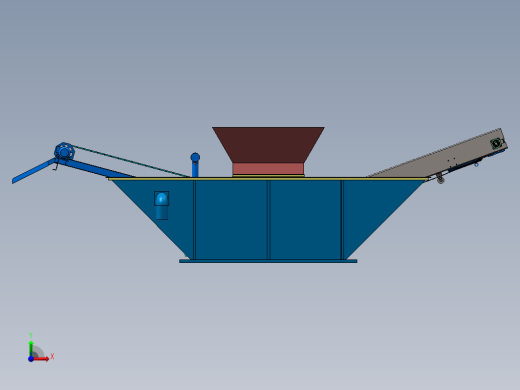520x390 pixels.
Task: Click the blue Z-axis ball at triad origin
Action: [31, 359]
